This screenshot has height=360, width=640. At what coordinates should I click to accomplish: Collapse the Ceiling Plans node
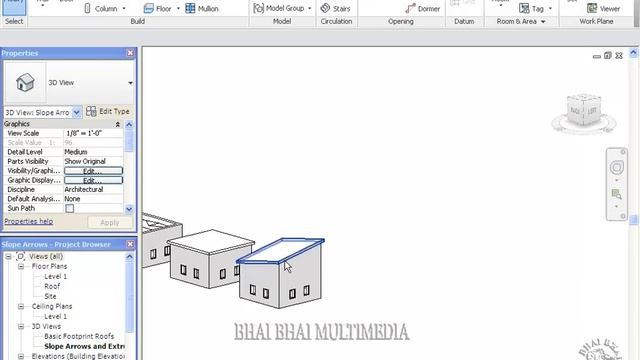click(x=21, y=306)
